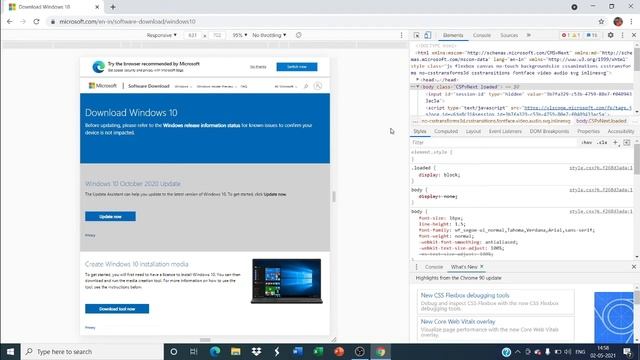This screenshot has height=360, width=640.
Task: Open PowerPoint from the taskbar
Action: pos(339,351)
